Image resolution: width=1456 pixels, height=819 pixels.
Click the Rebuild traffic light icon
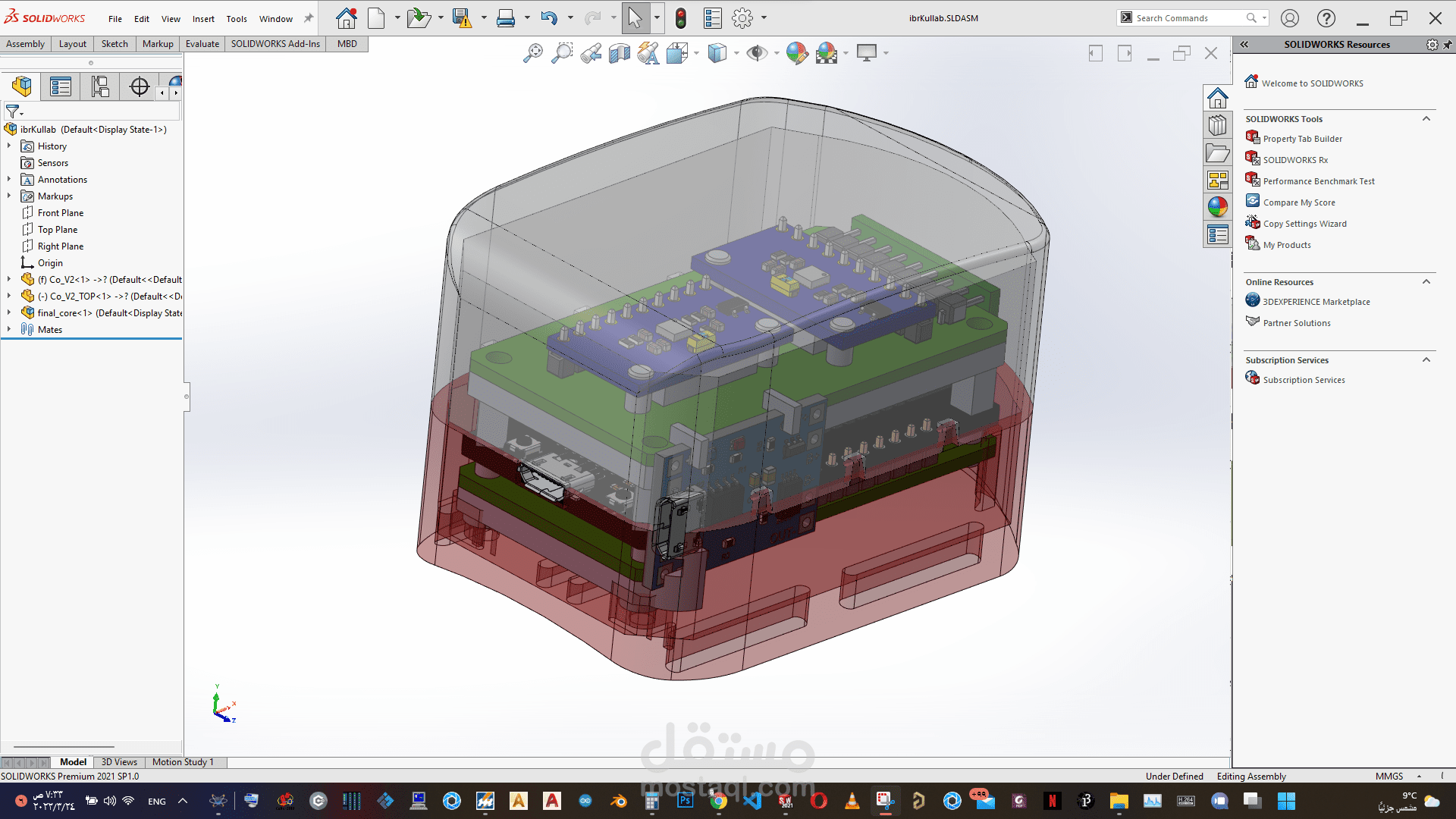point(680,18)
